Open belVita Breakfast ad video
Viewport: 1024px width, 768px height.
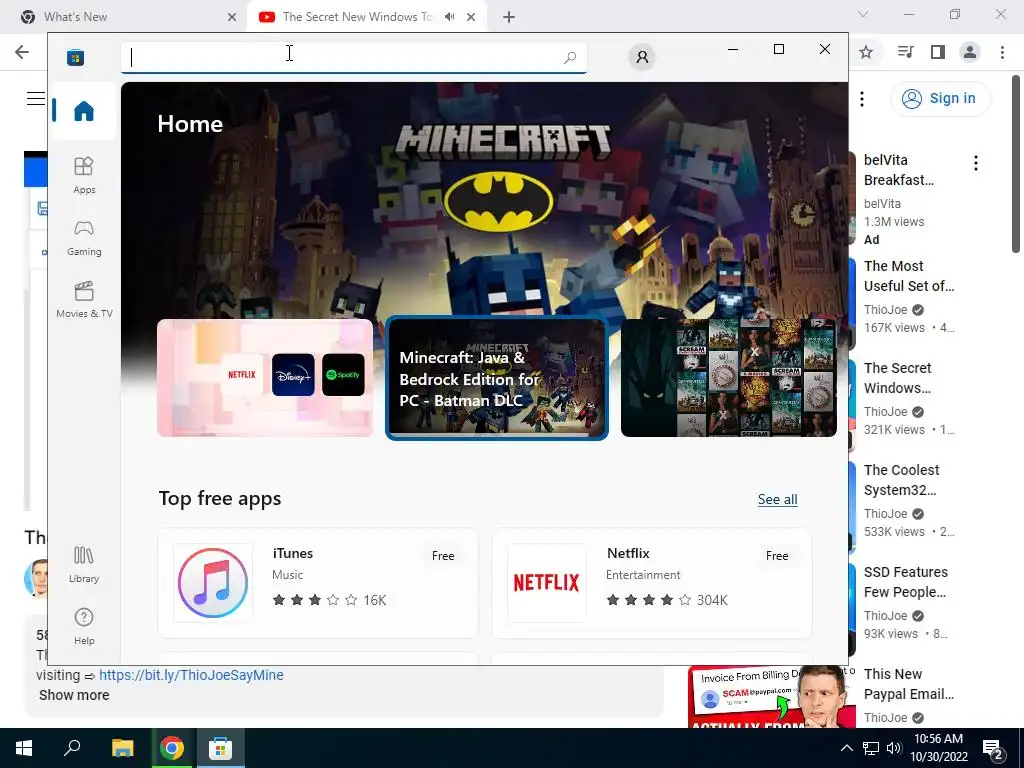tap(899, 170)
